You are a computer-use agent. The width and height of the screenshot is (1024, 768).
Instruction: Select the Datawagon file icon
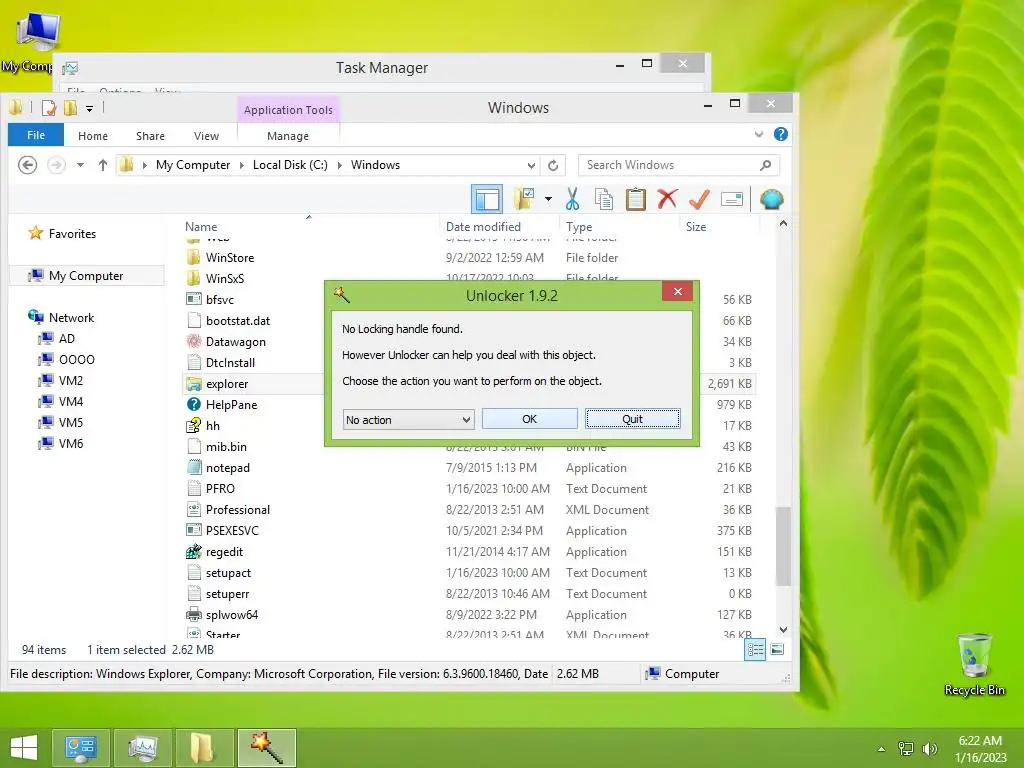pos(194,342)
